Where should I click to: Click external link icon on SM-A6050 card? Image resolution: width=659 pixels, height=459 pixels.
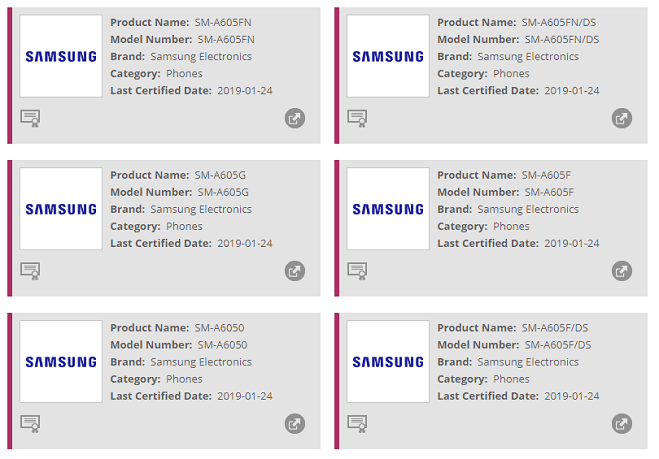click(295, 424)
